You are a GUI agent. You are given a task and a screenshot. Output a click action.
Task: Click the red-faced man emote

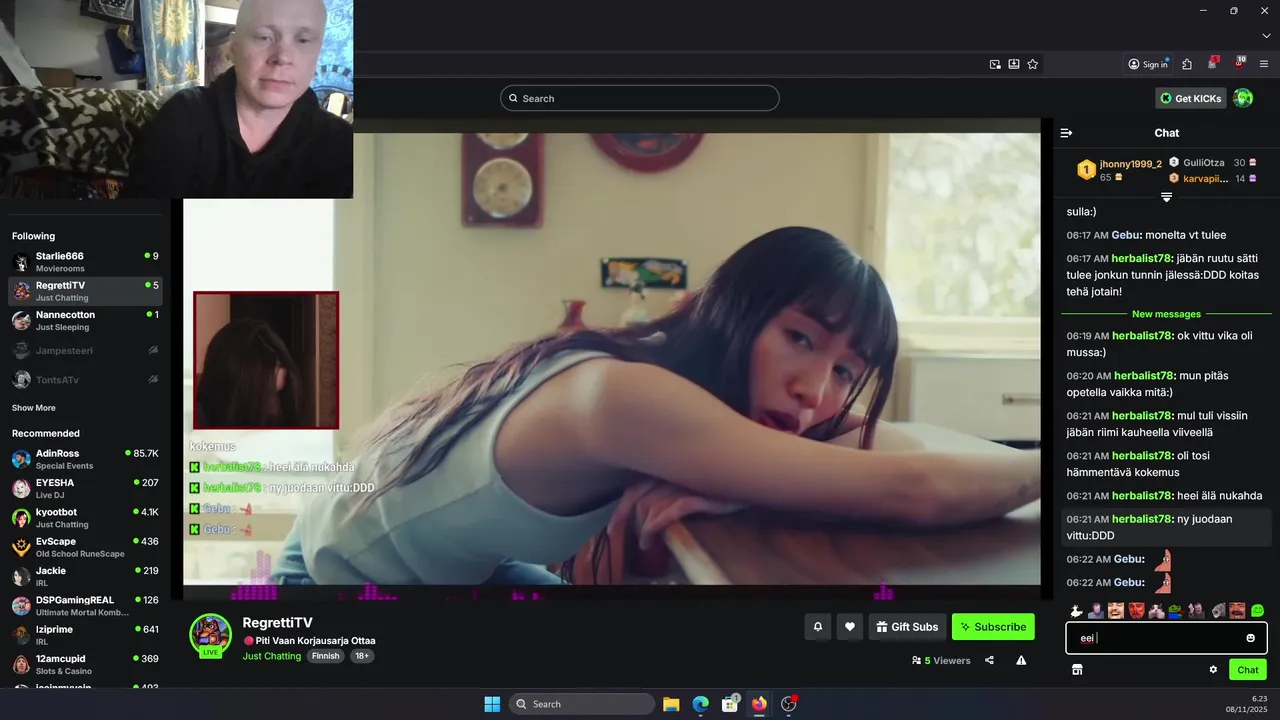click(1136, 611)
